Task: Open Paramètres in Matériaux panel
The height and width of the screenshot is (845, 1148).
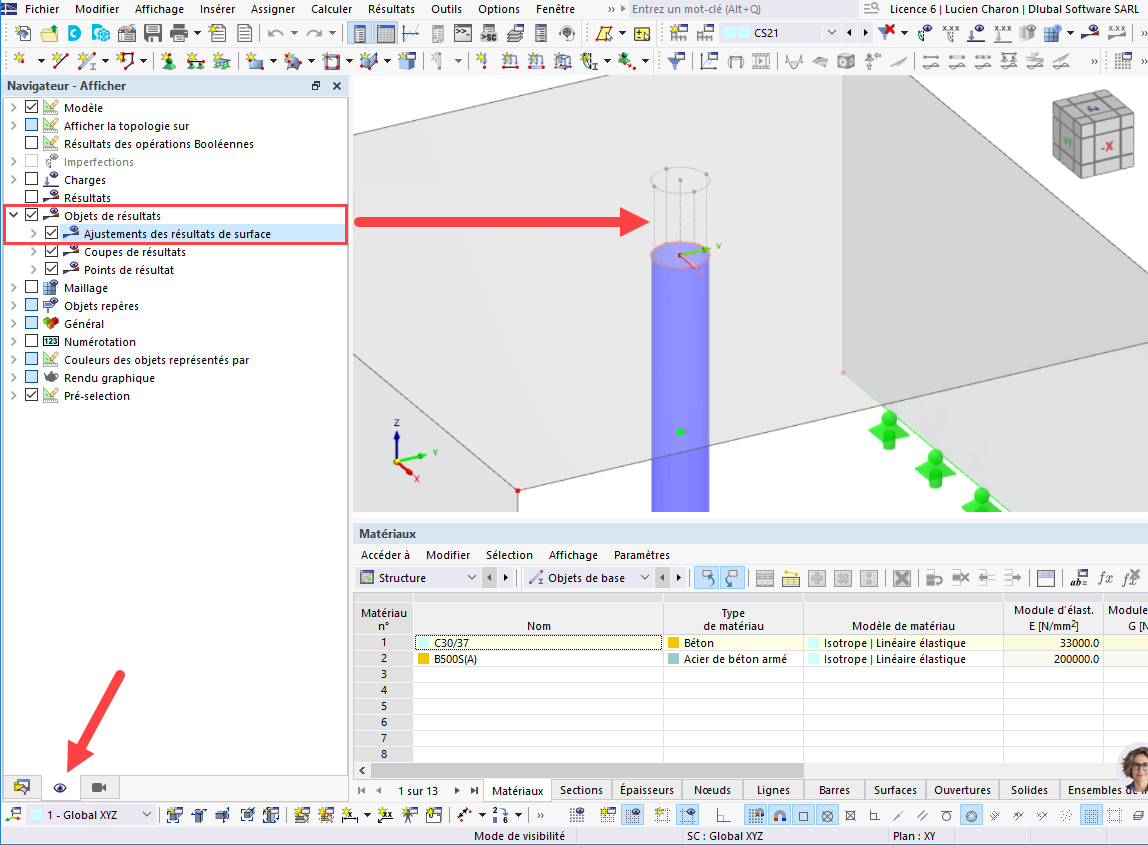Action: 641,555
